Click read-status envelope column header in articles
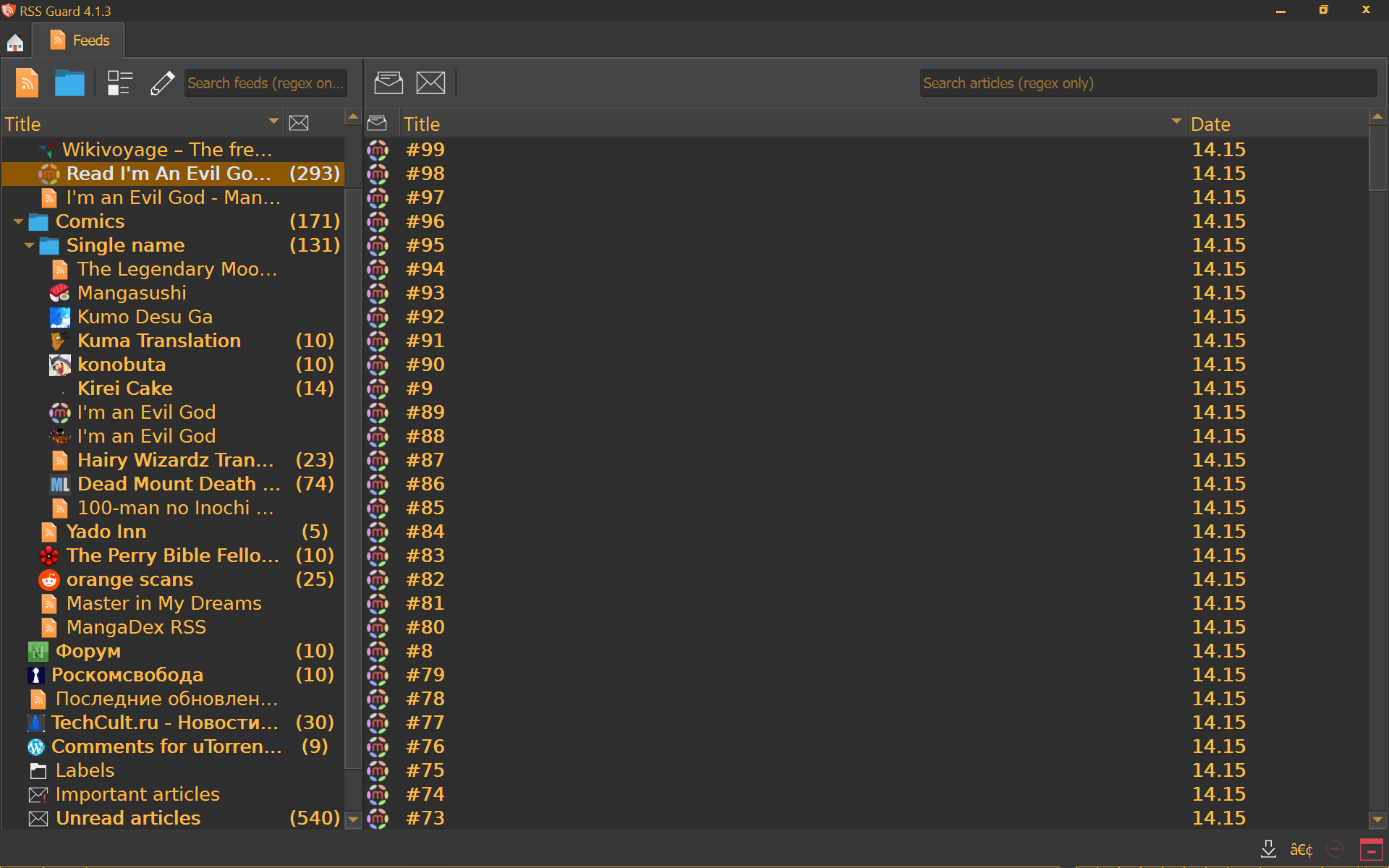This screenshot has width=1389, height=868. 378,124
